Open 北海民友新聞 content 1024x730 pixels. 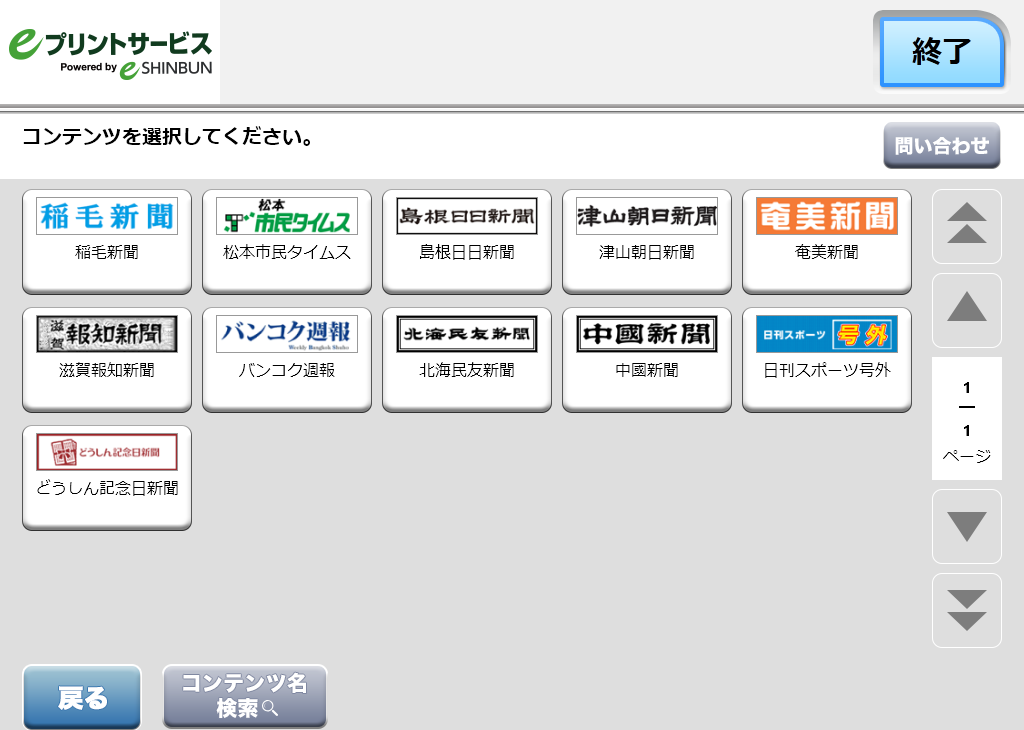467,360
